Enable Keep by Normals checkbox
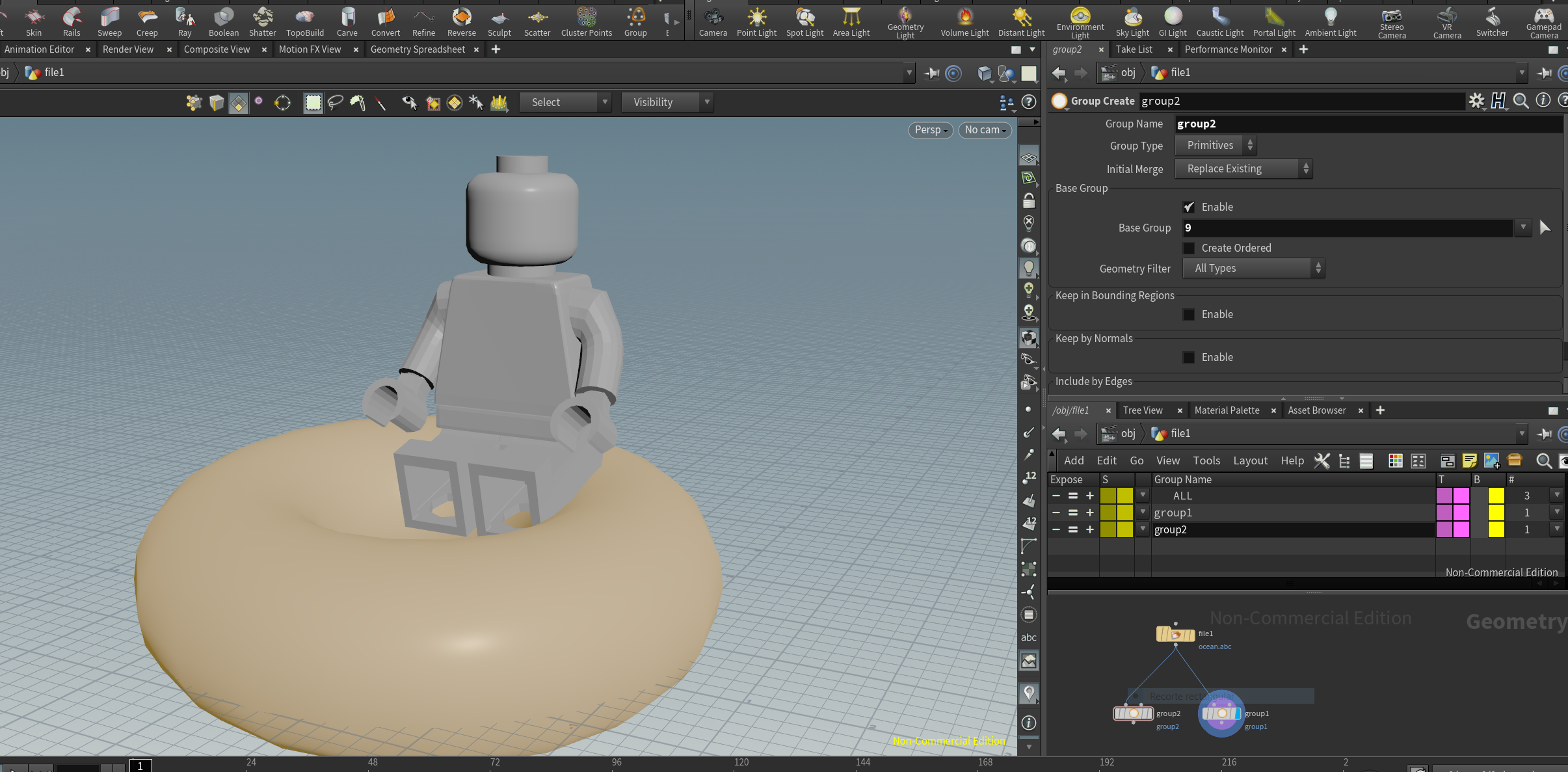This screenshot has width=1568, height=772. click(1189, 357)
